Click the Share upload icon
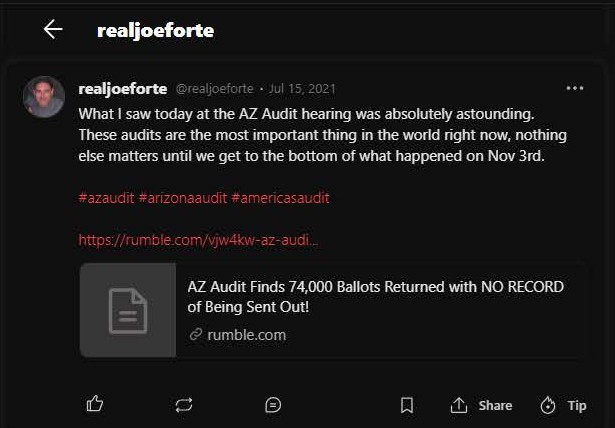 coord(459,405)
